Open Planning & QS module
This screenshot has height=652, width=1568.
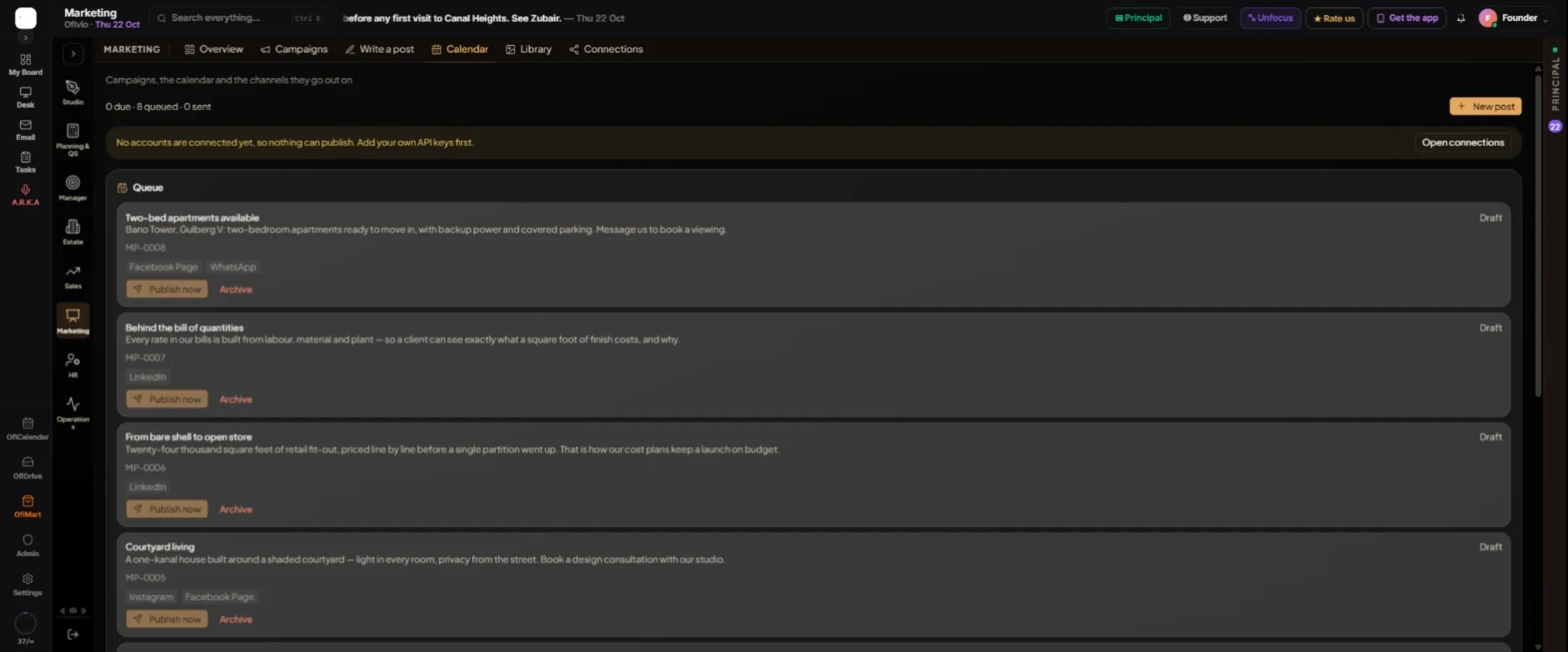click(73, 139)
